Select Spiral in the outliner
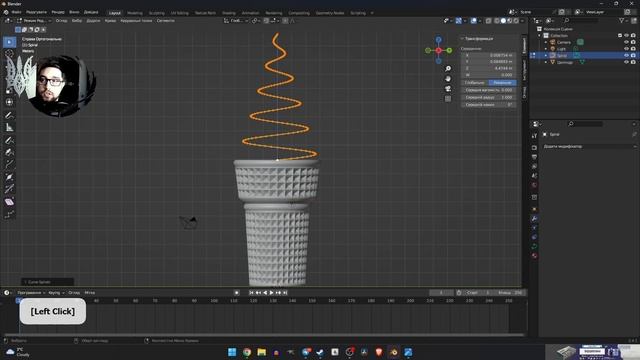The height and width of the screenshot is (360, 640). 562,55
